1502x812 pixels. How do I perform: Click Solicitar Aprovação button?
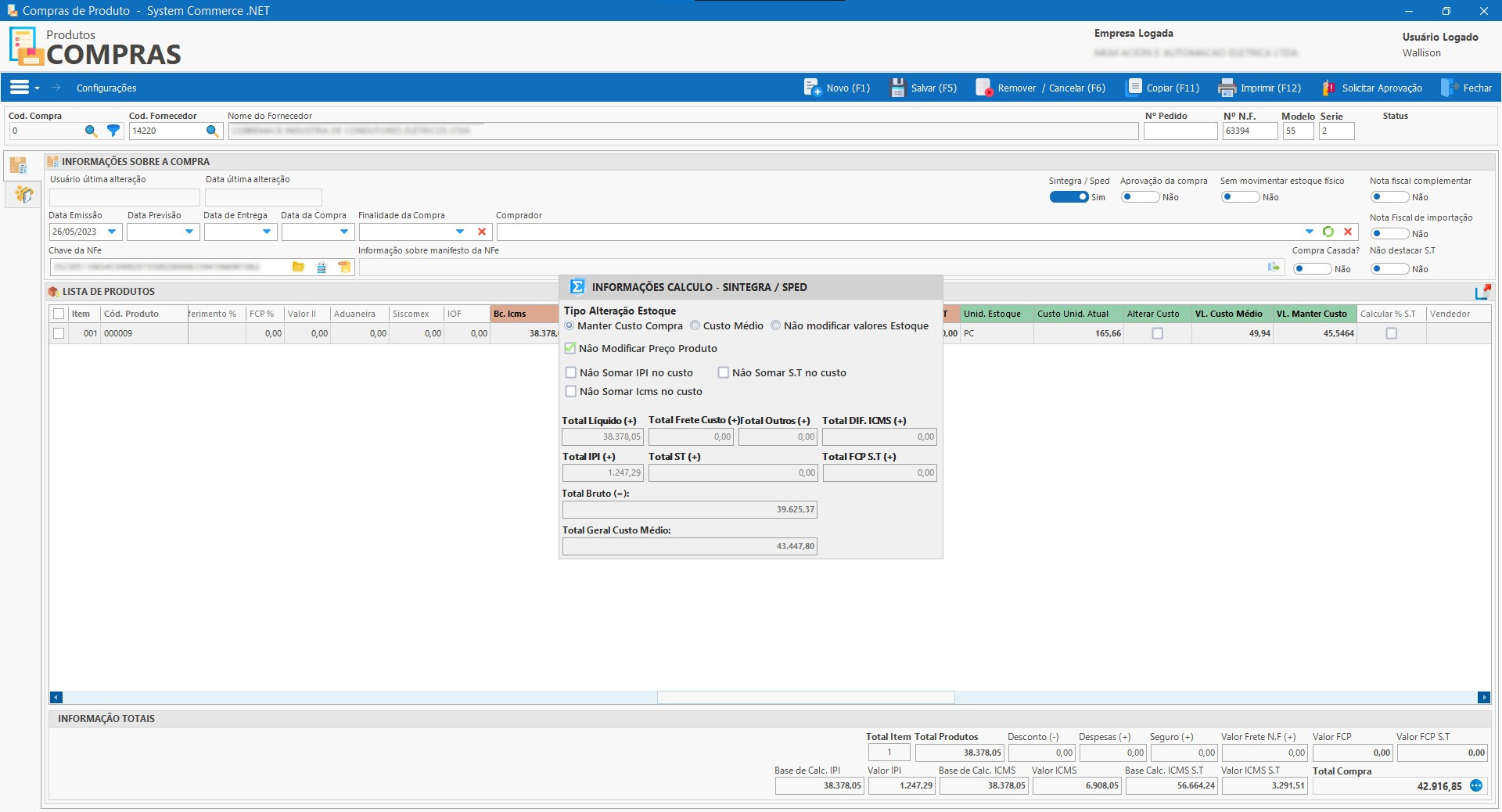click(x=1373, y=88)
